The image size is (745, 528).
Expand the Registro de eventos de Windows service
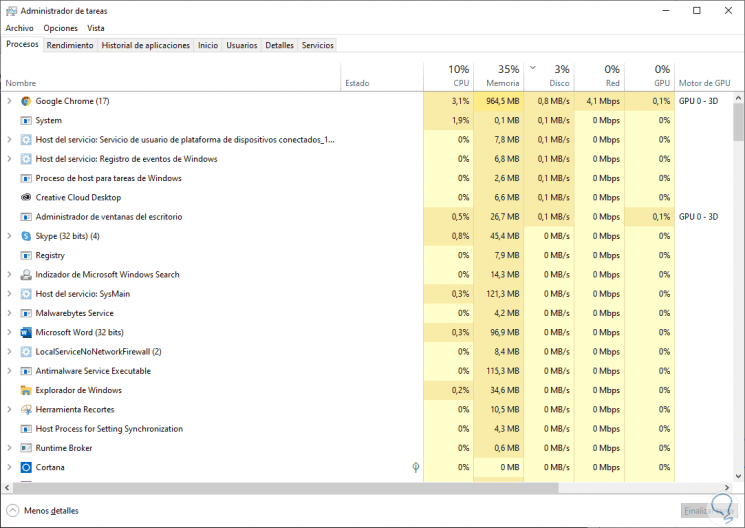pos(9,159)
